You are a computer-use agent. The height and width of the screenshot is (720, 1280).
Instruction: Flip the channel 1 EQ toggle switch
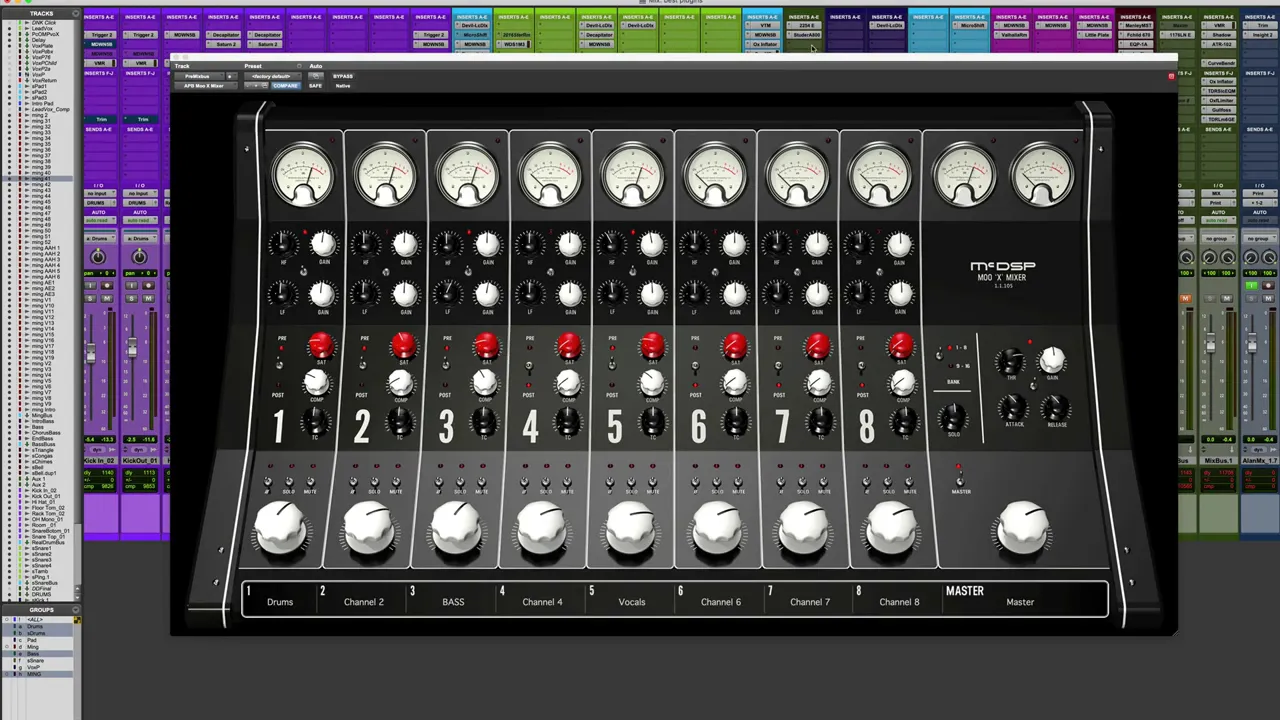[x=303, y=269]
